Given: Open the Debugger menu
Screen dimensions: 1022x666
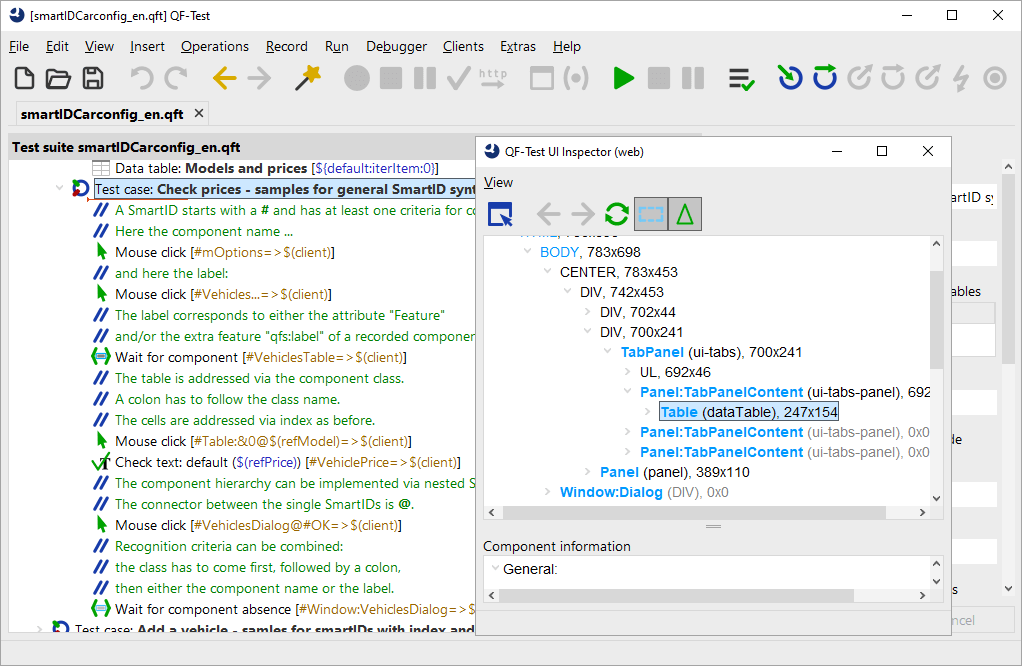Looking at the screenshot, I should [396, 46].
